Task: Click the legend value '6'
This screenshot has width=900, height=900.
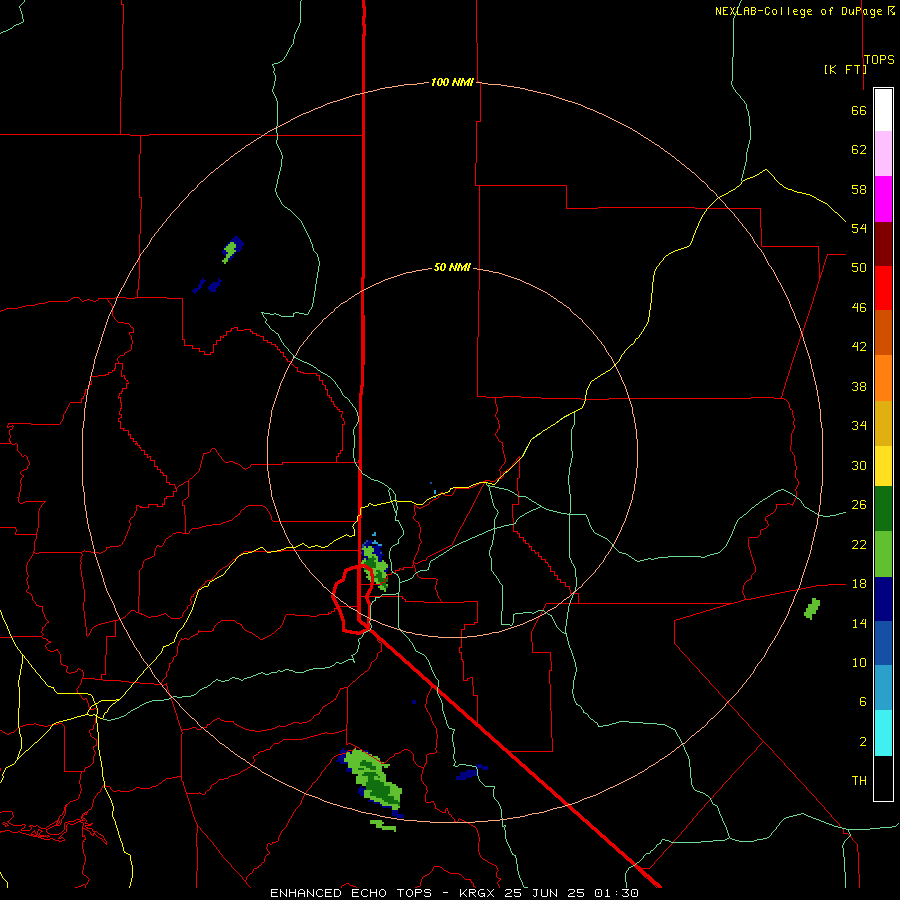Action: tap(862, 702)
